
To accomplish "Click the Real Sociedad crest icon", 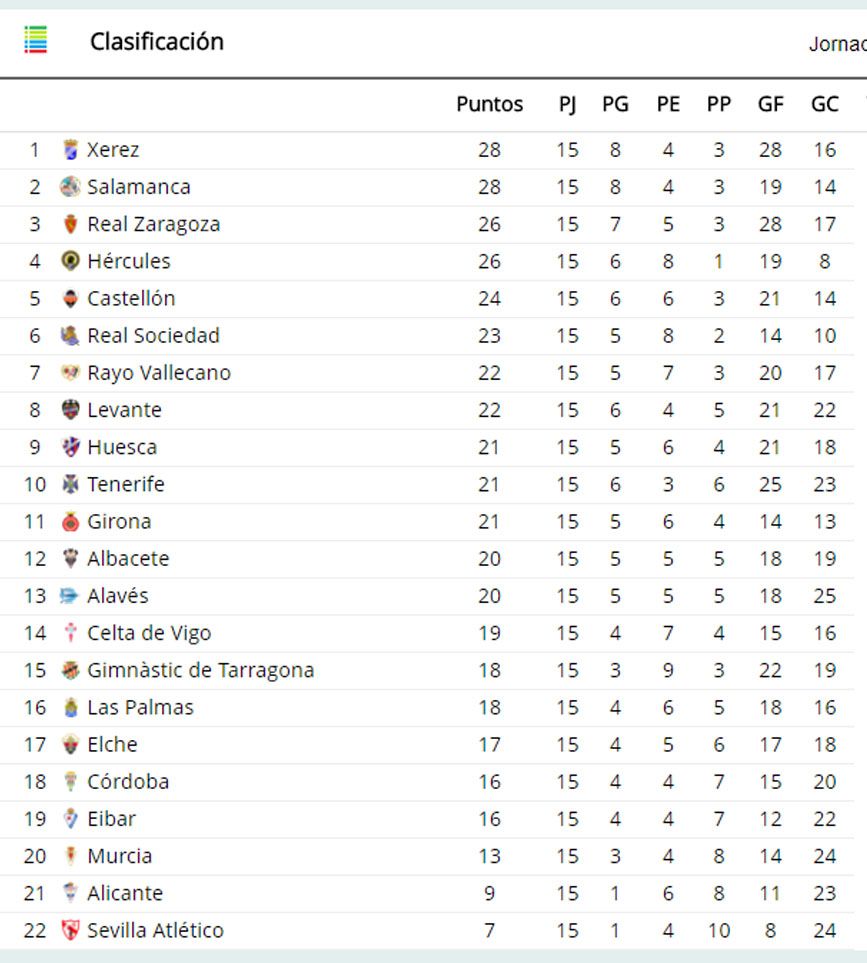I will click(x=70, y=336).
